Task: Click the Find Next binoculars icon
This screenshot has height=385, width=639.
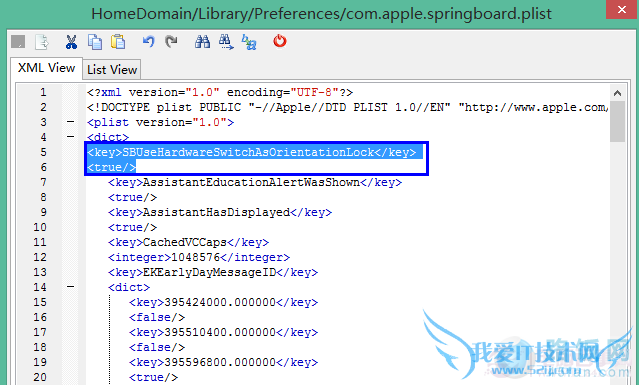Action: click(226, 42)
